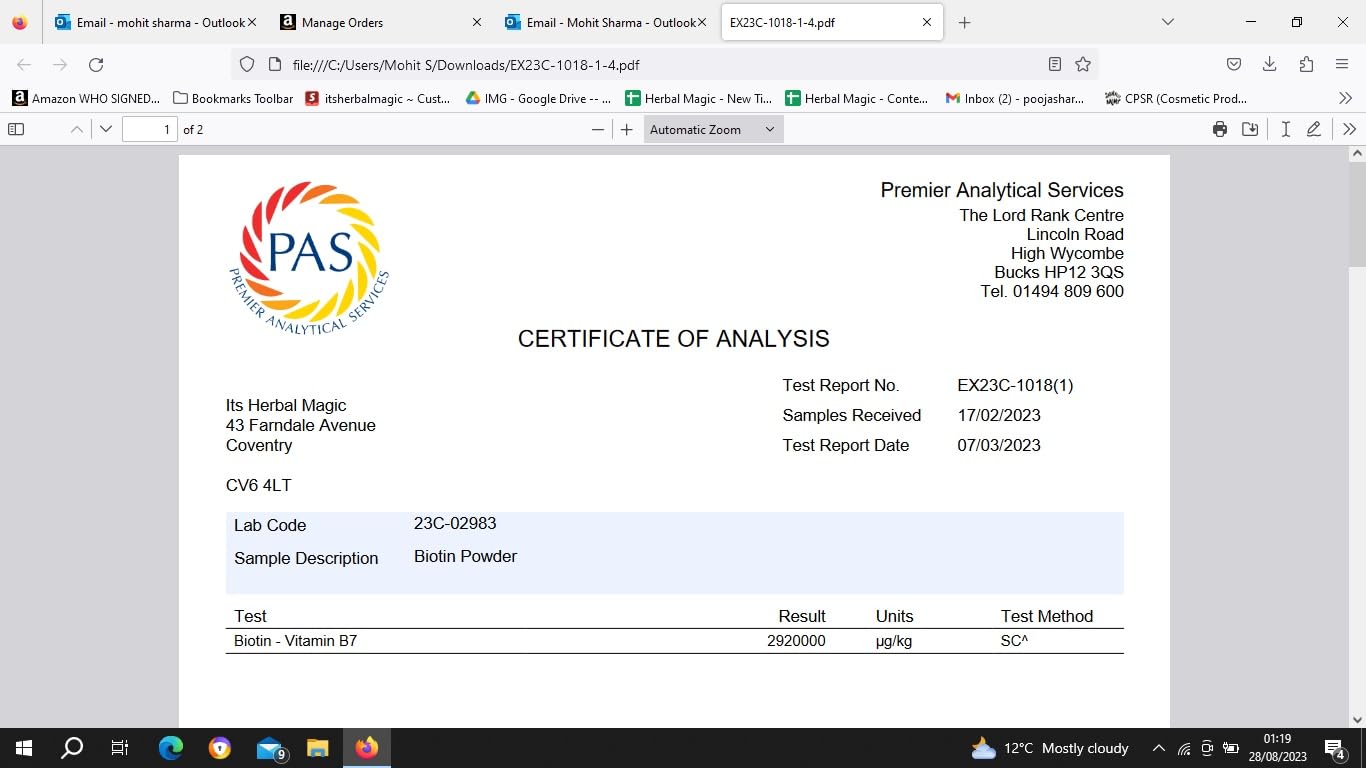Open the CPSR bookmark link
This screenshot has width=1366, height=768.
point(1175,98)
